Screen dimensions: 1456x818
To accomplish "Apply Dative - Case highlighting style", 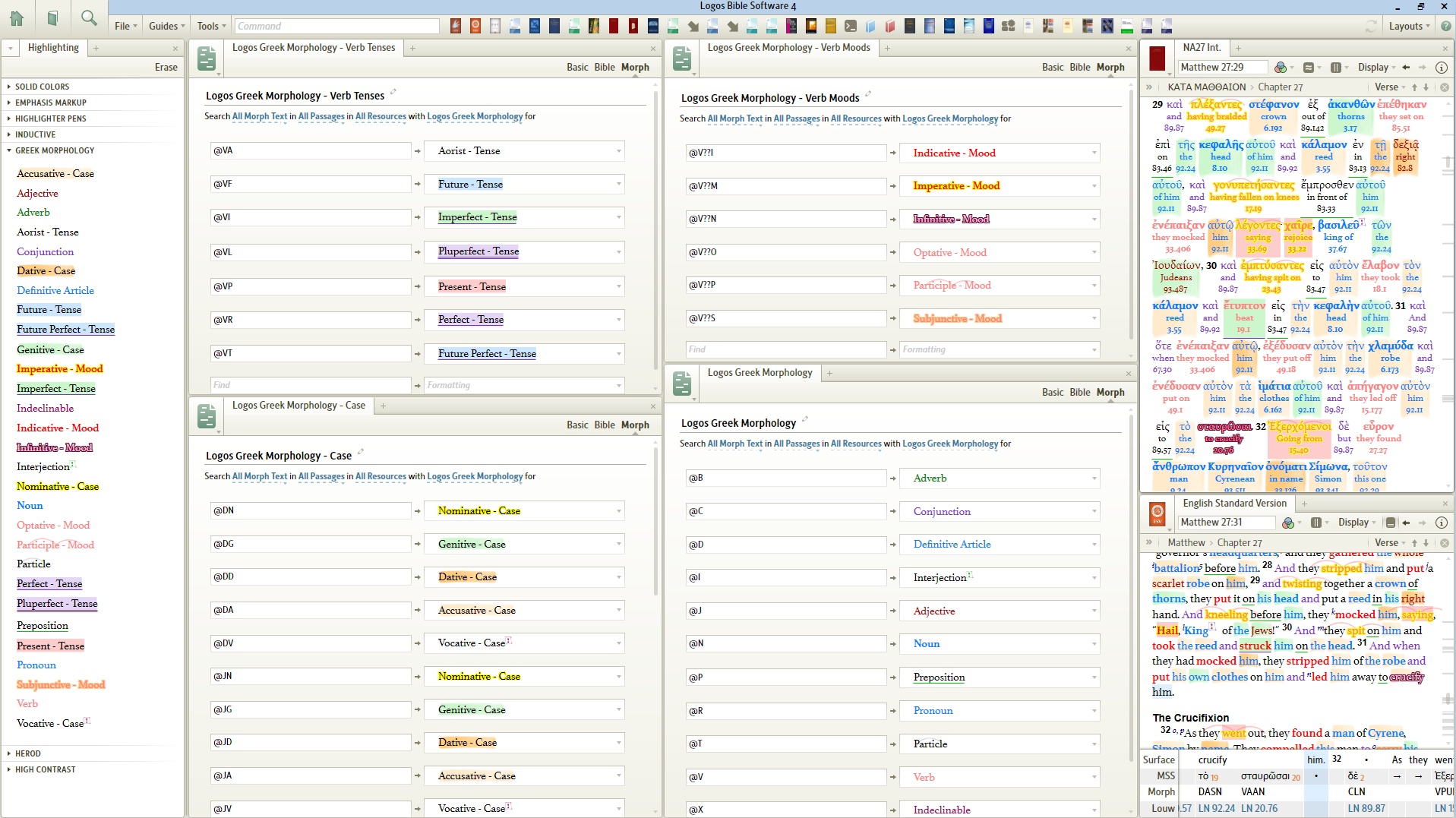I will tap(46, 271).
